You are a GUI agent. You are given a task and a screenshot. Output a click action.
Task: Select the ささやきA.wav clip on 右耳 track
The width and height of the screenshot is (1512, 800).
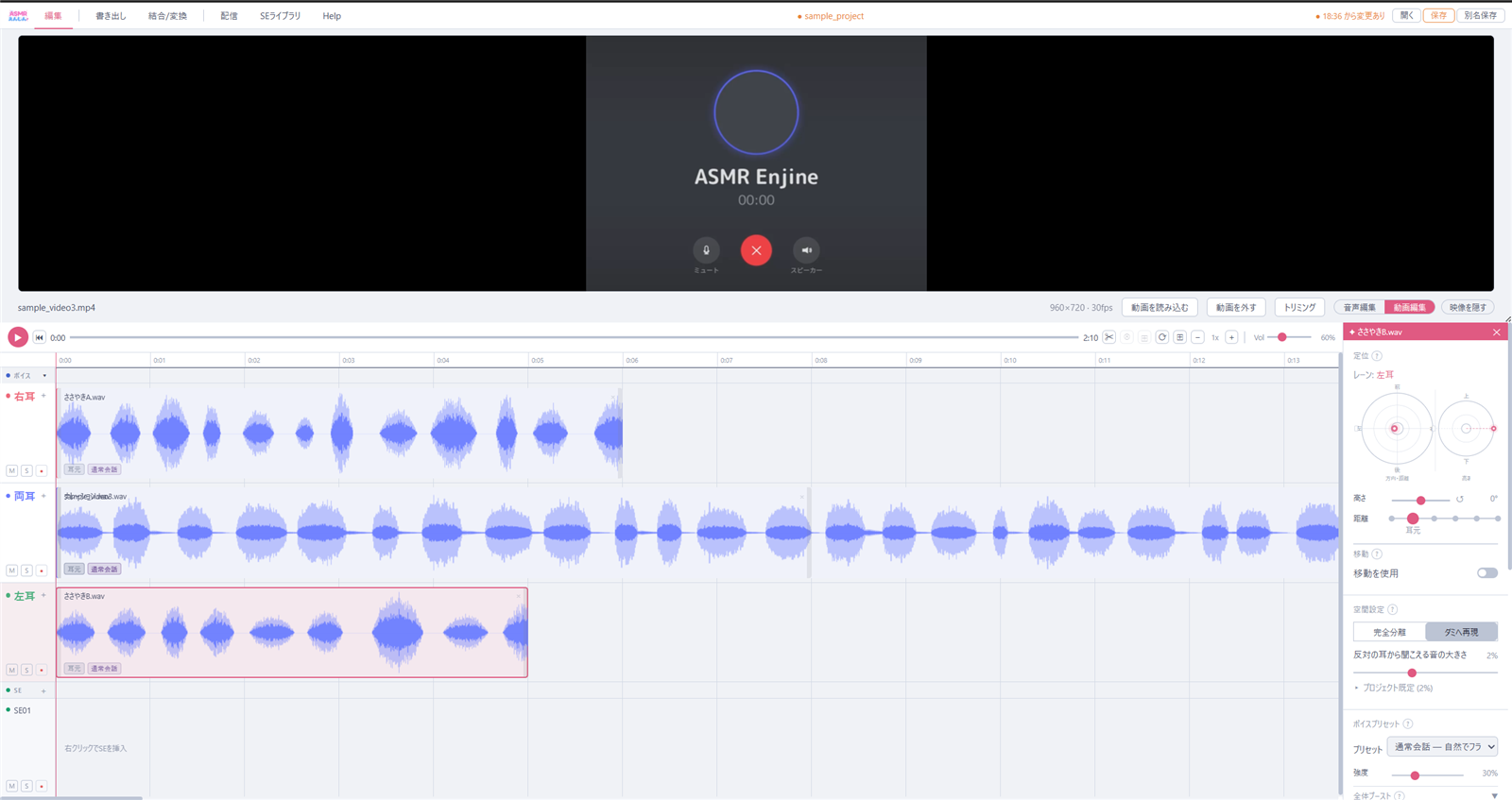tap(338, 434)
